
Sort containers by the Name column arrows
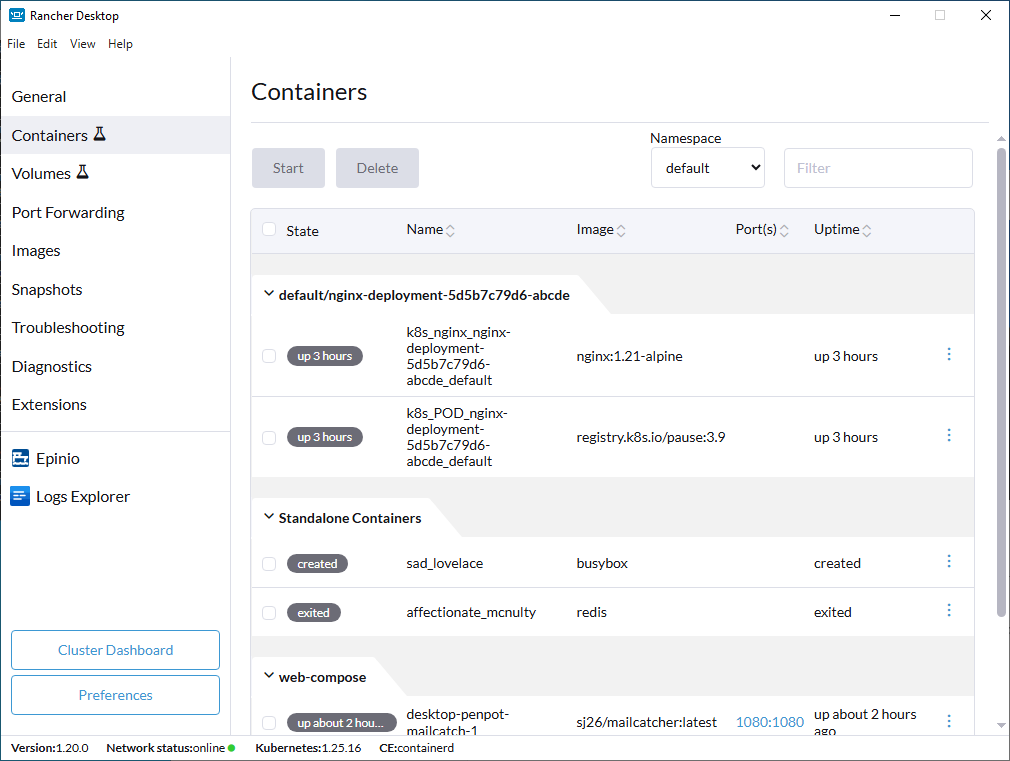tap(452, 229)
